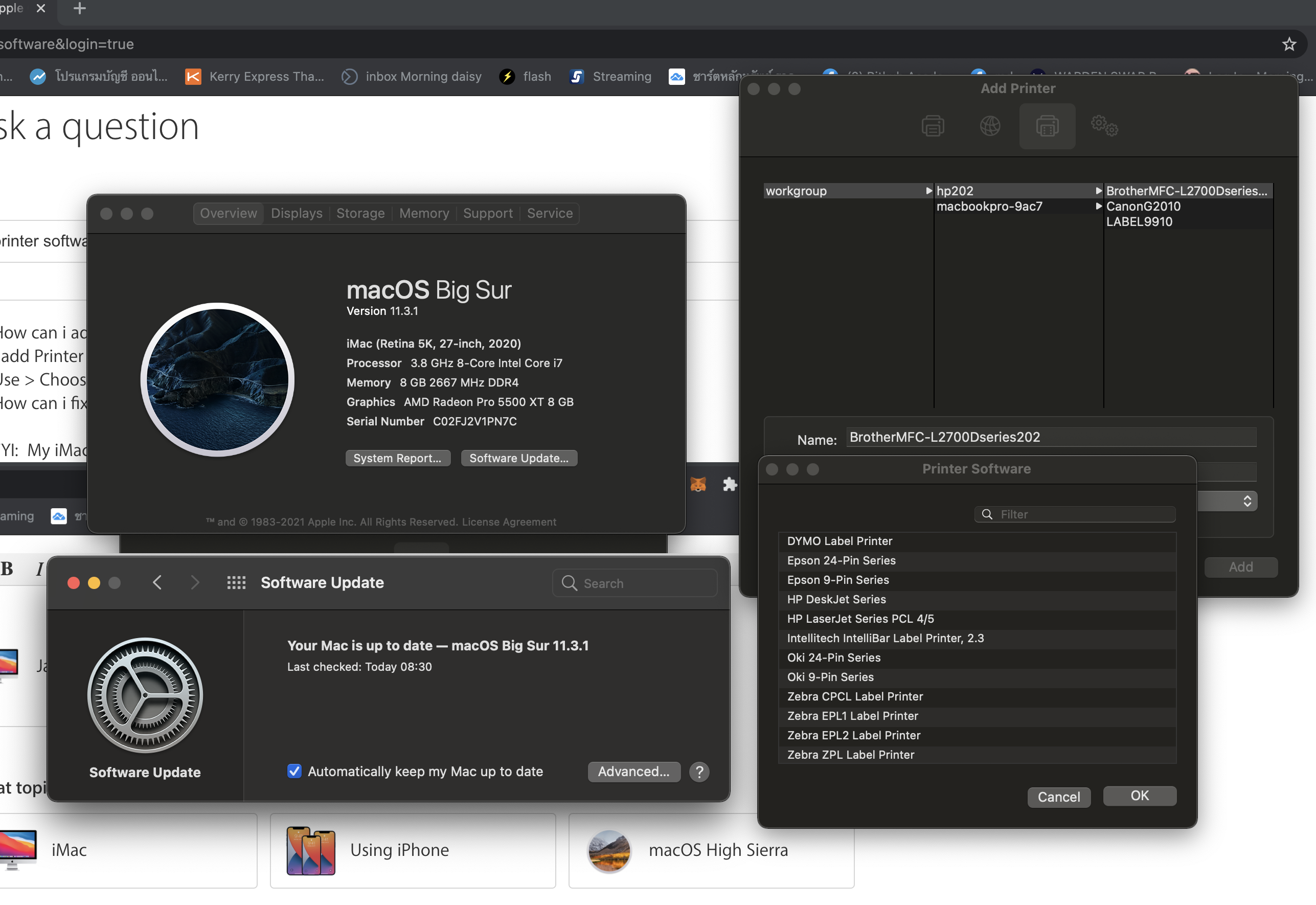Click Software Update button in About This Mac

518,458
